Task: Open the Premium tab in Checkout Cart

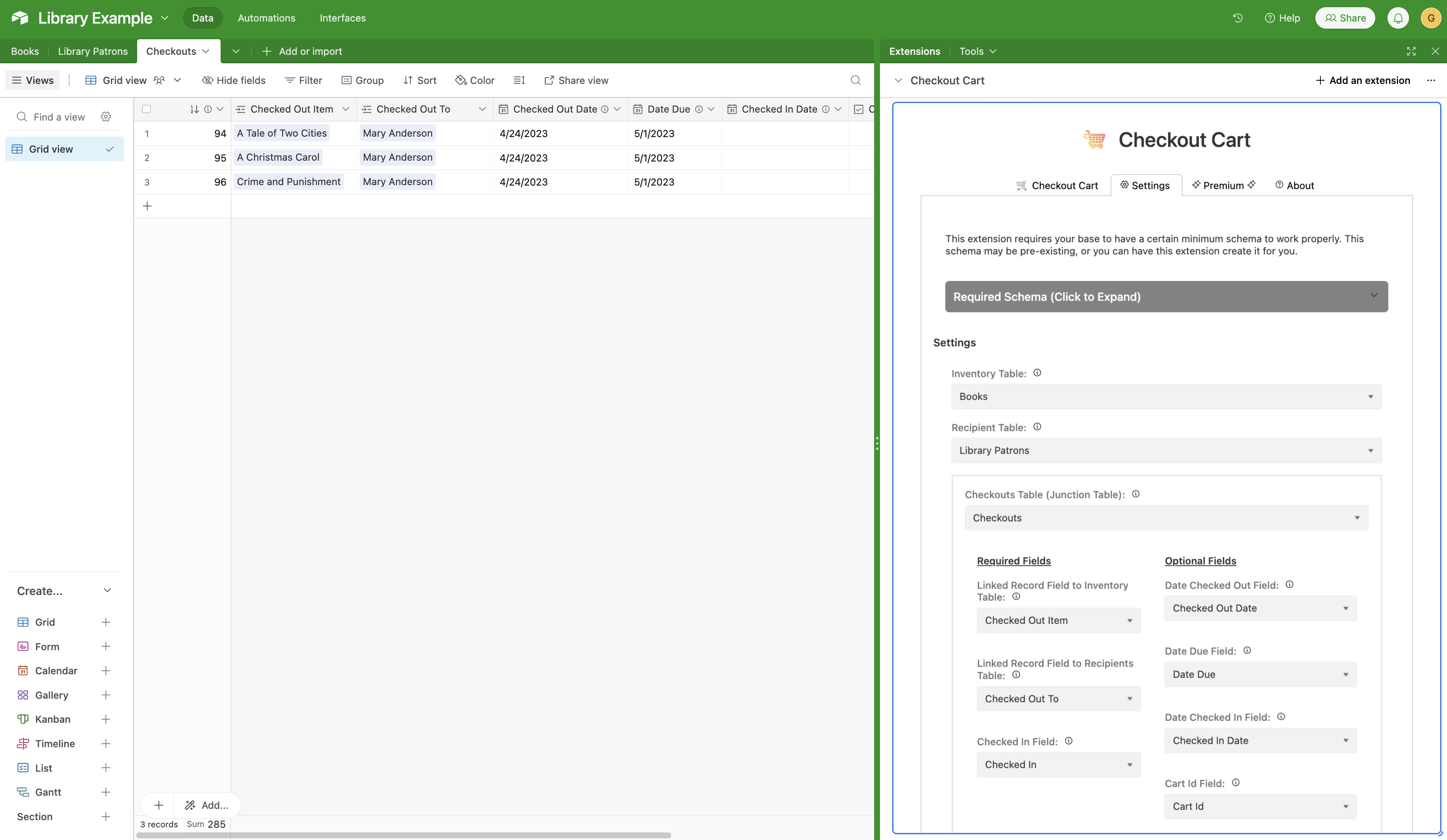Action: (1223, 185)
